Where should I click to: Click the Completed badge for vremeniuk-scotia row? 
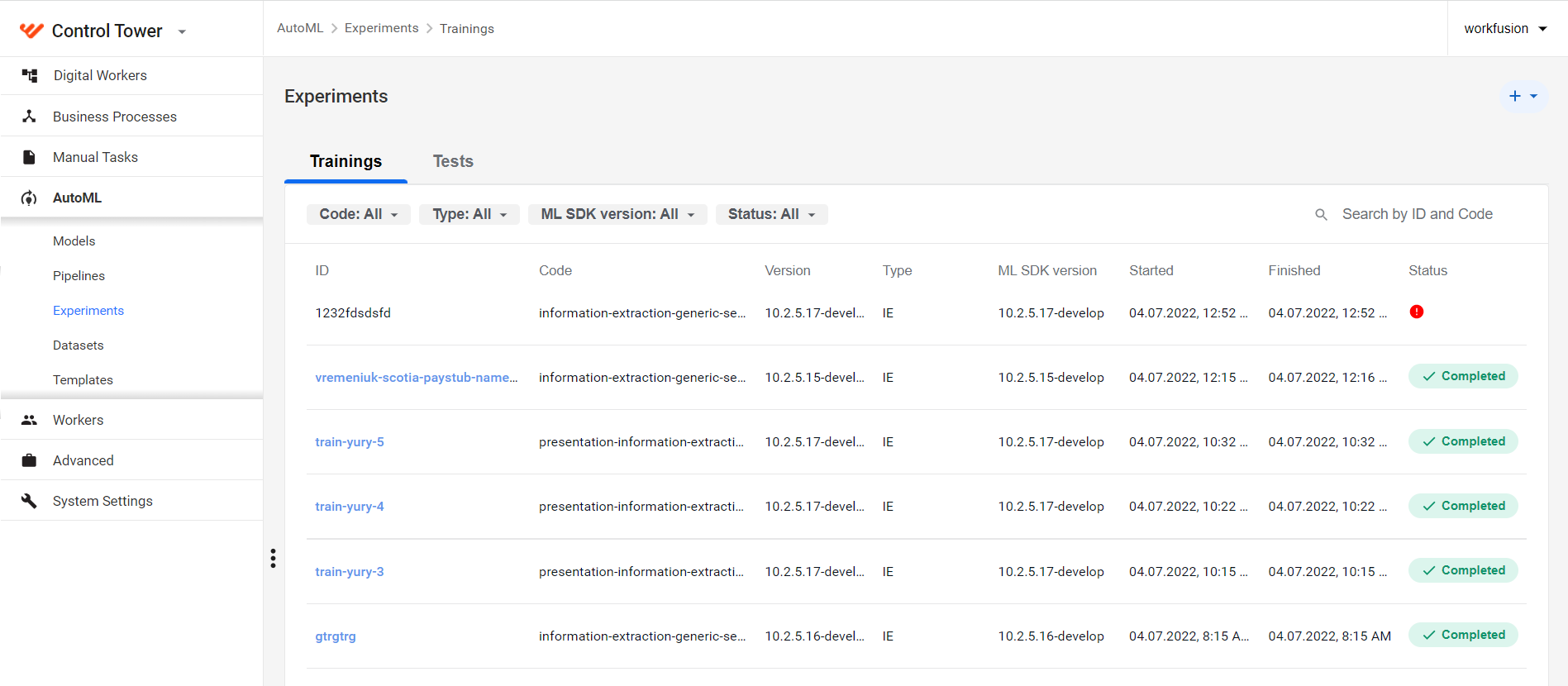click(x=1463, y=376)
